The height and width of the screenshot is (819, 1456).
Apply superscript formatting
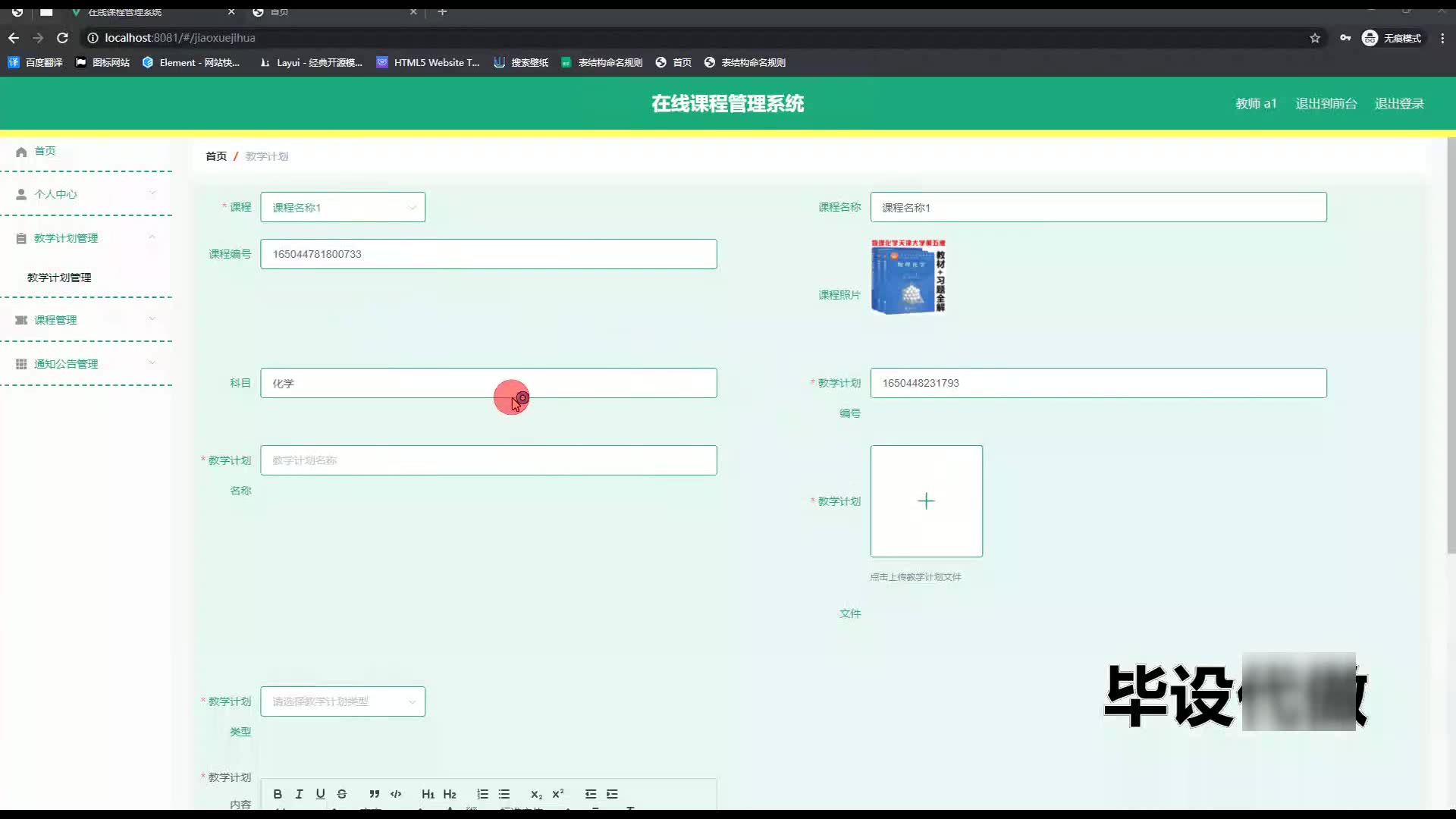(x=558, y=794)
